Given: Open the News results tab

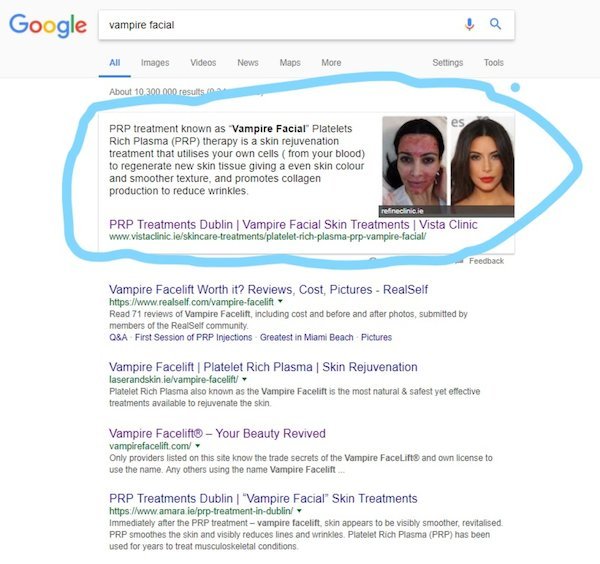Looking at the screenshot, I should coord(248,63).
